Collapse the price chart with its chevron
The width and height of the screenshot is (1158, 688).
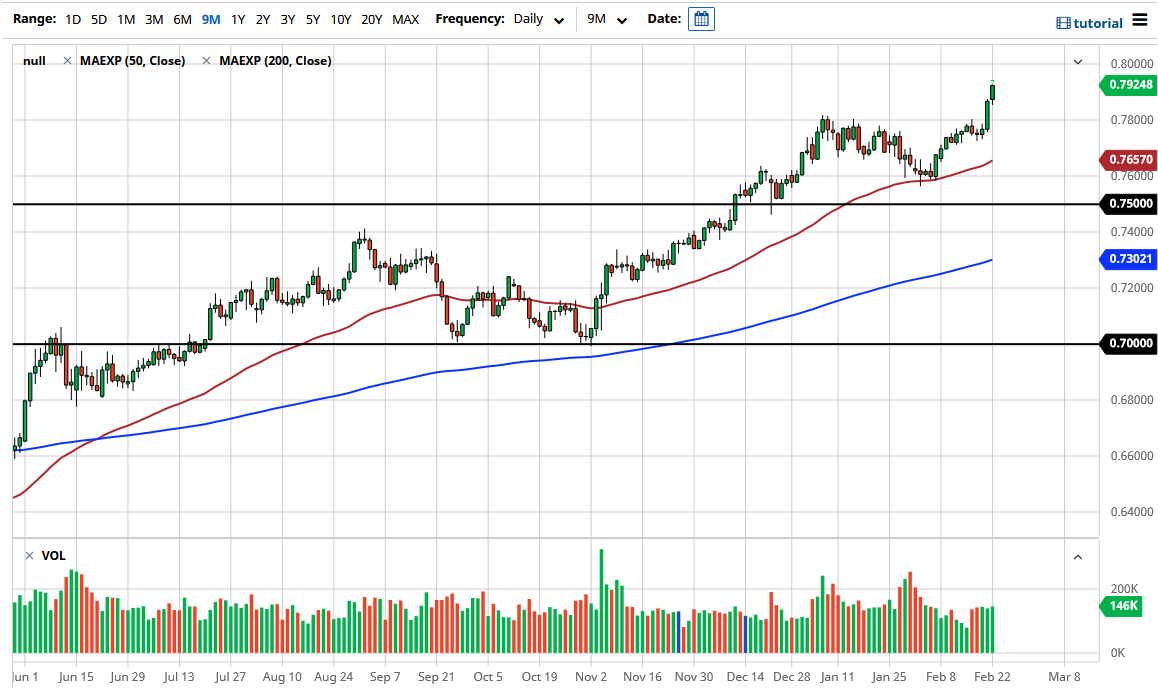click(1077, 61)
